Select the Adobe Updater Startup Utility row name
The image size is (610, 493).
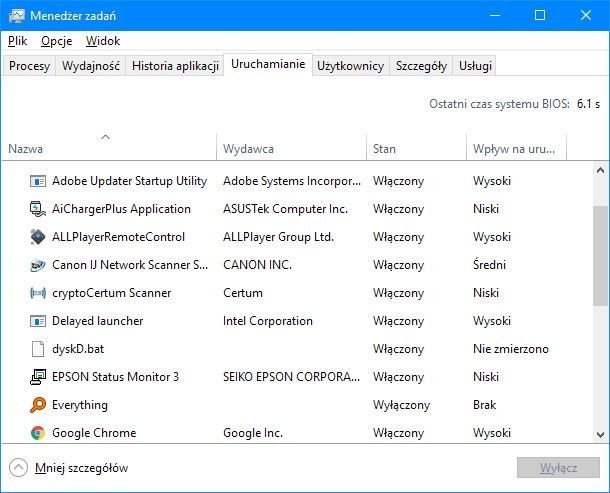tap(130, 181)
